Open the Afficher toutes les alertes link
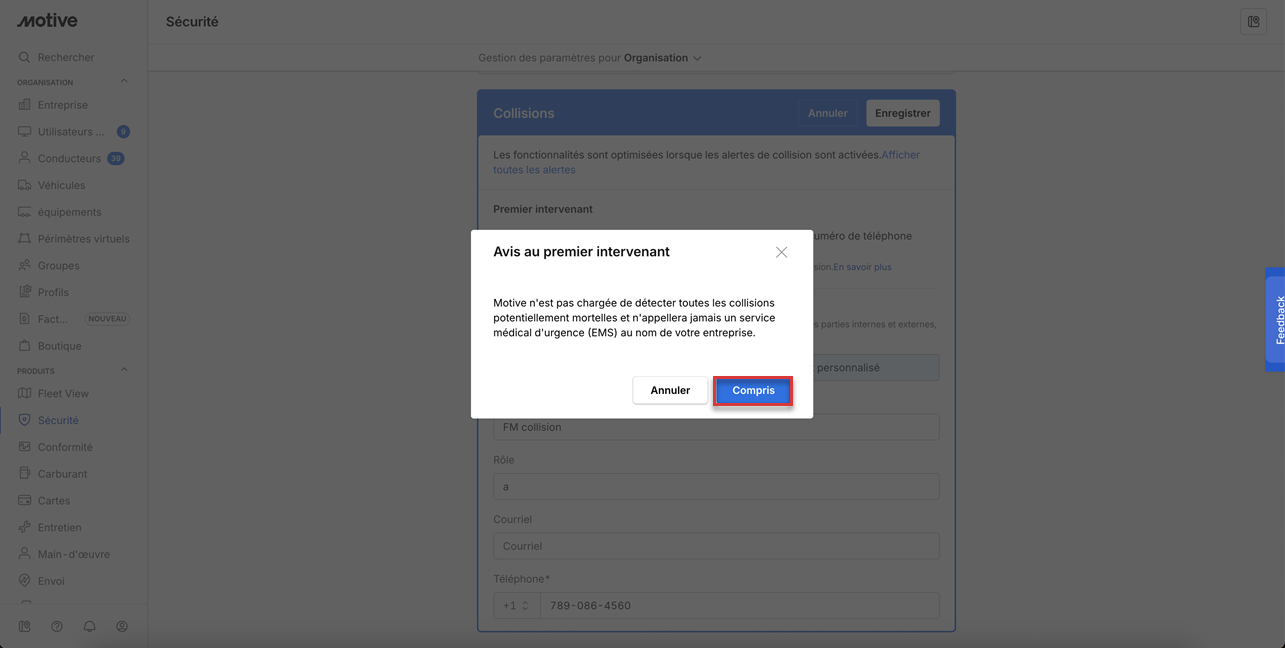The width and height of the screenshot is (1285, 648). pyautogui.click(x=706, y=162)
